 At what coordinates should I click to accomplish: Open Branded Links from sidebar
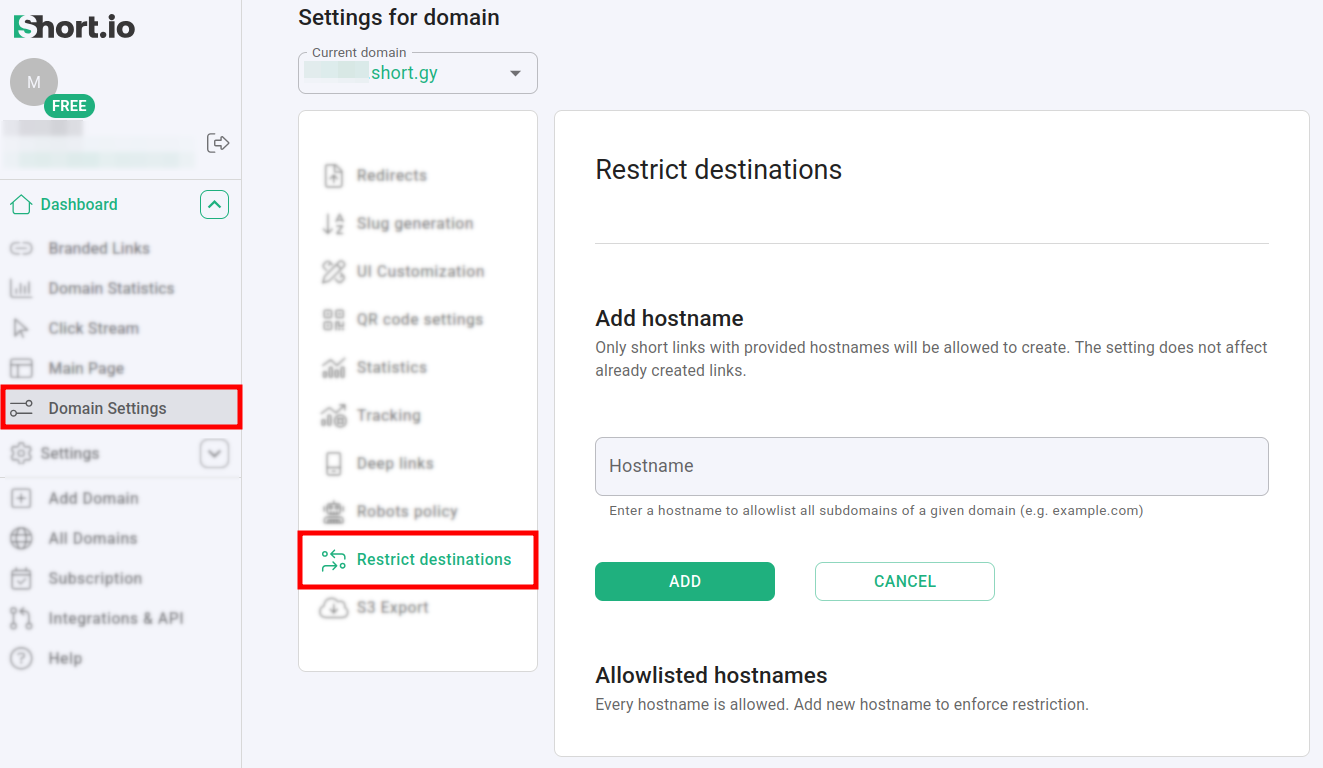[x=98, y=248]
